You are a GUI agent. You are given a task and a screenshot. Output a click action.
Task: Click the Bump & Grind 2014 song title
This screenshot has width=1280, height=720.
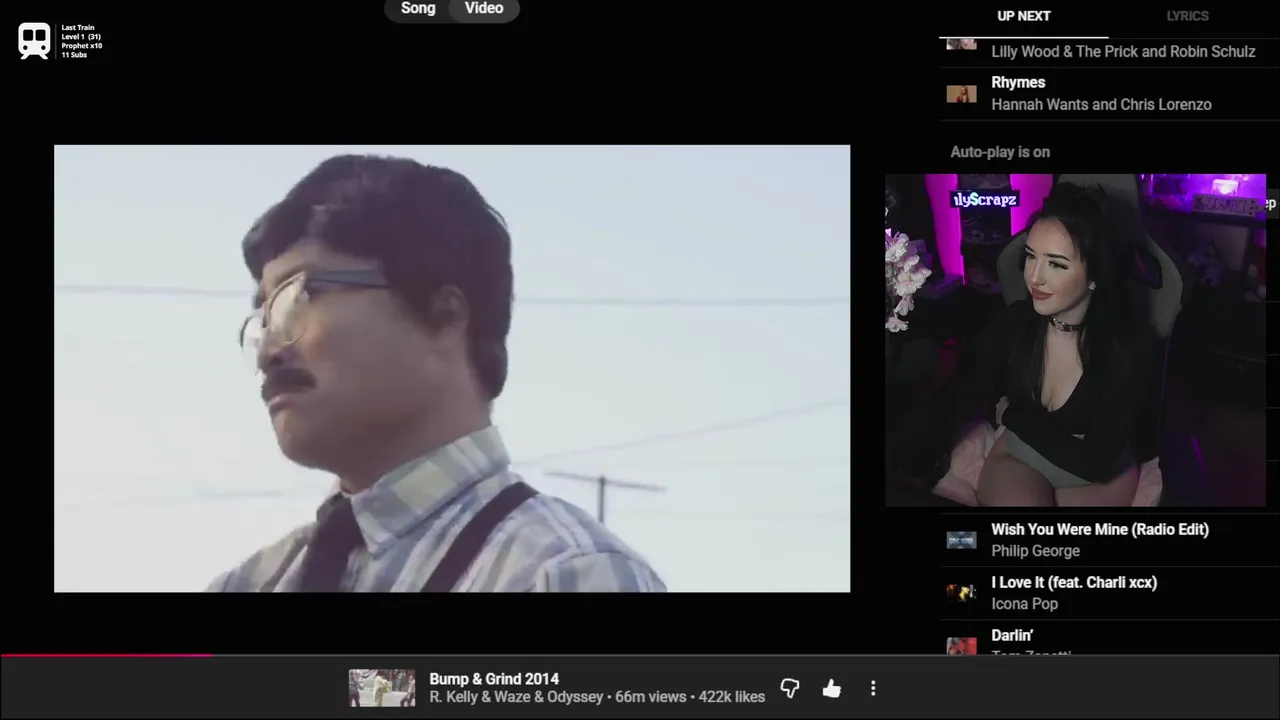coord(494,679)
